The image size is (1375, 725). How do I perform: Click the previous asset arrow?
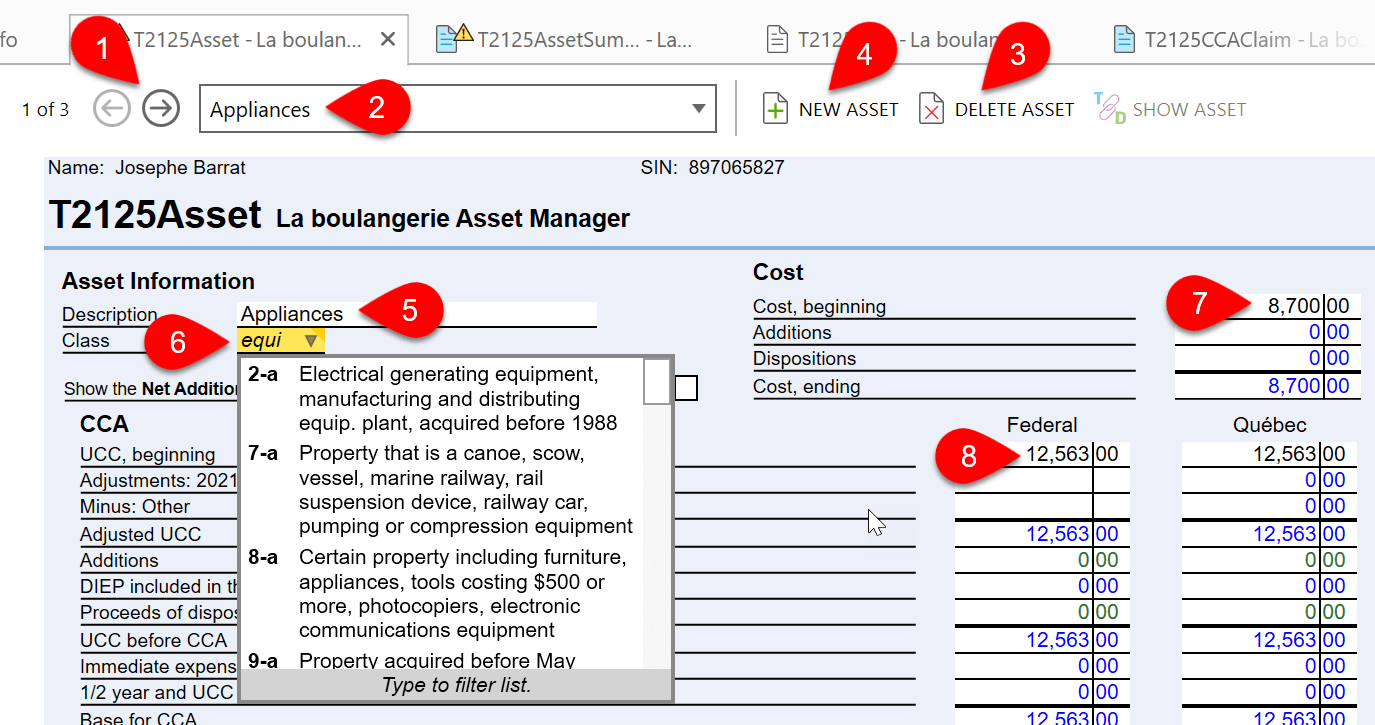[112, 109]
